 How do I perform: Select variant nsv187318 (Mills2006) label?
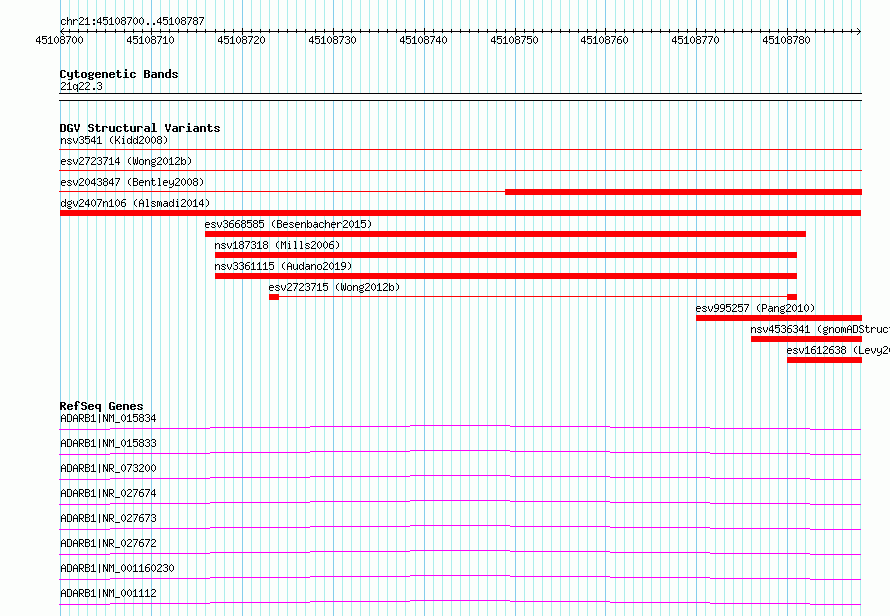(x=277, y=245)
